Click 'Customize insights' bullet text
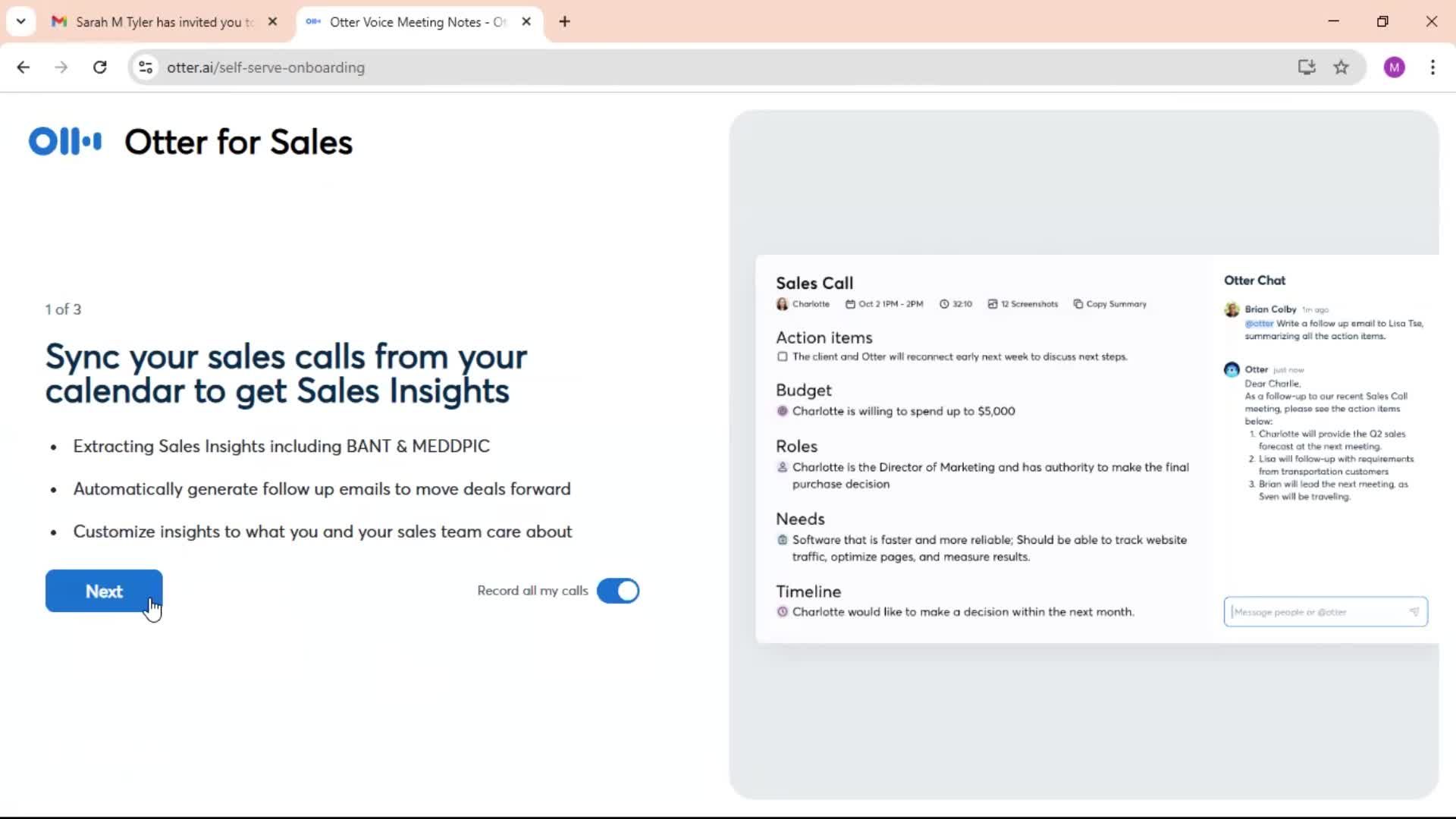The width and height of the screenshot is (1456, 819). (322, 532)
